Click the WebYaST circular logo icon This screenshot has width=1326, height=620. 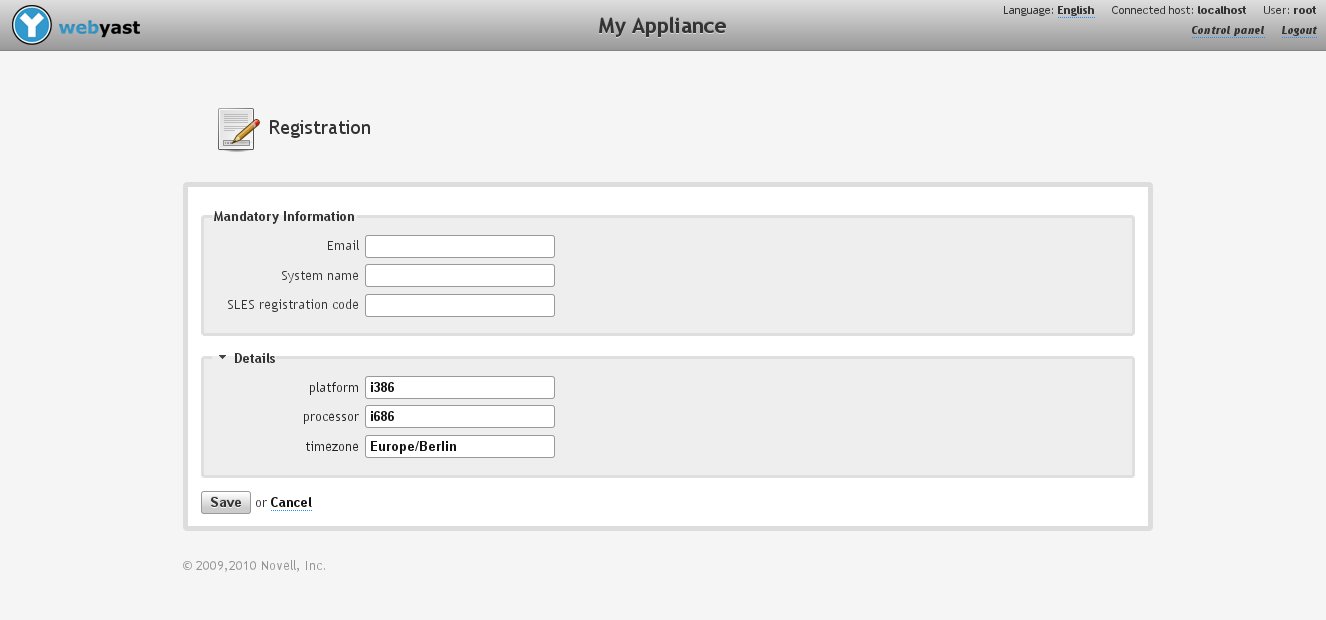(x=33, y=26)
